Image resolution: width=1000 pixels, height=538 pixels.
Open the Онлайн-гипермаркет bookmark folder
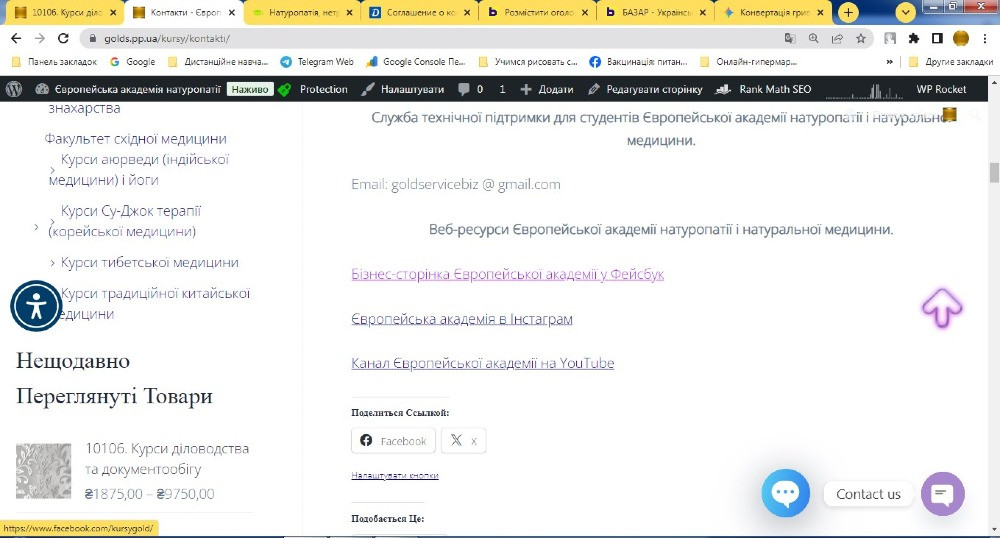tap(749, 62)
